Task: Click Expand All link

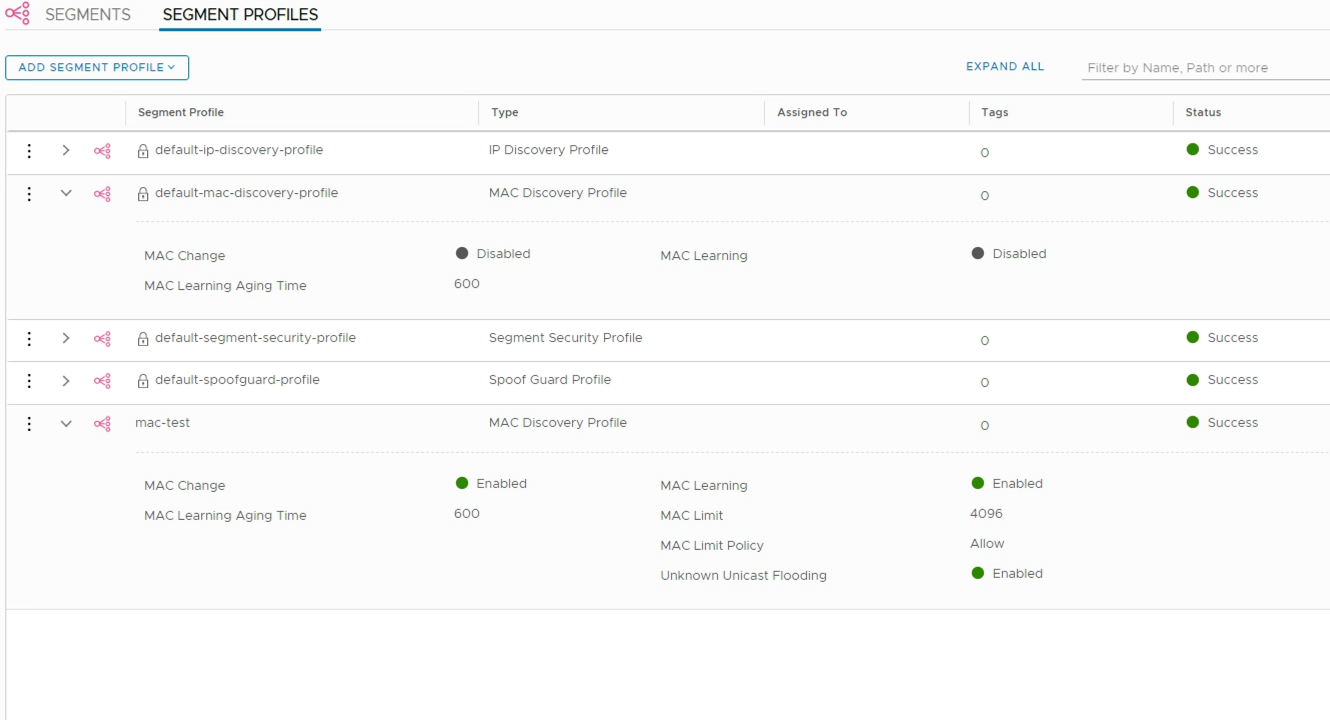Action: click(1005, 67)
